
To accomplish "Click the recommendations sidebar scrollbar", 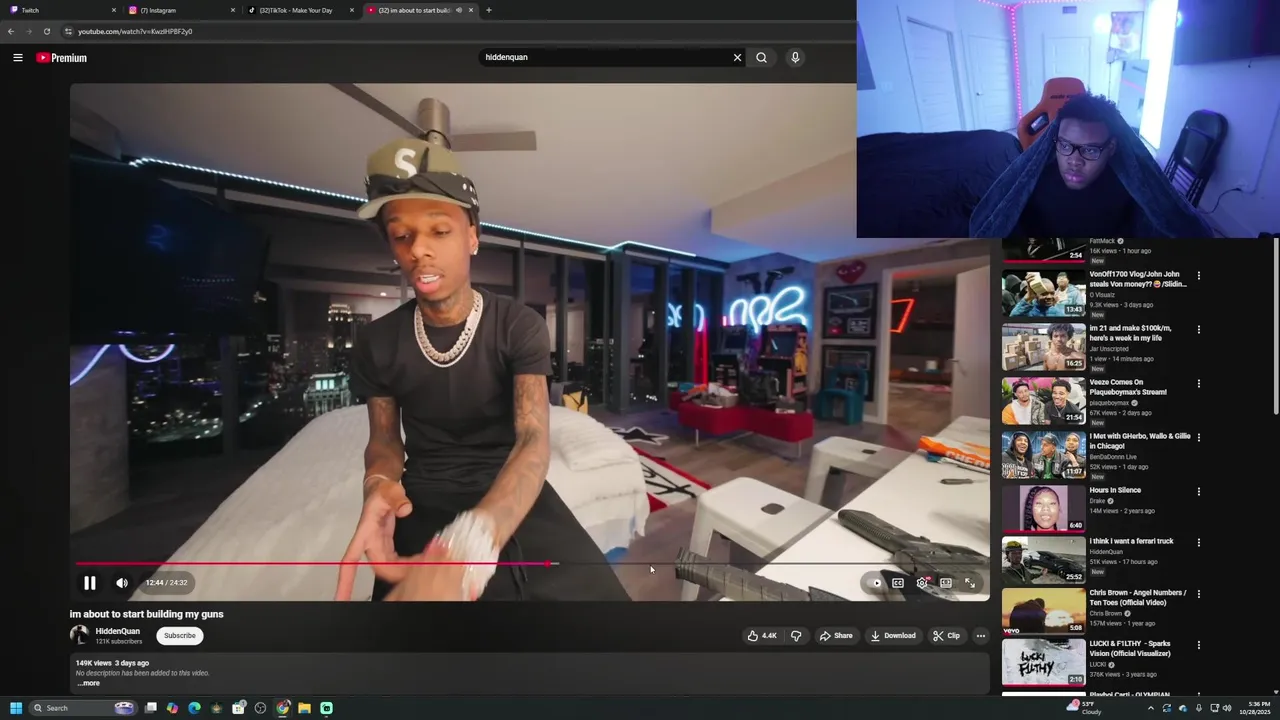I will click(x=1275, y=327).
